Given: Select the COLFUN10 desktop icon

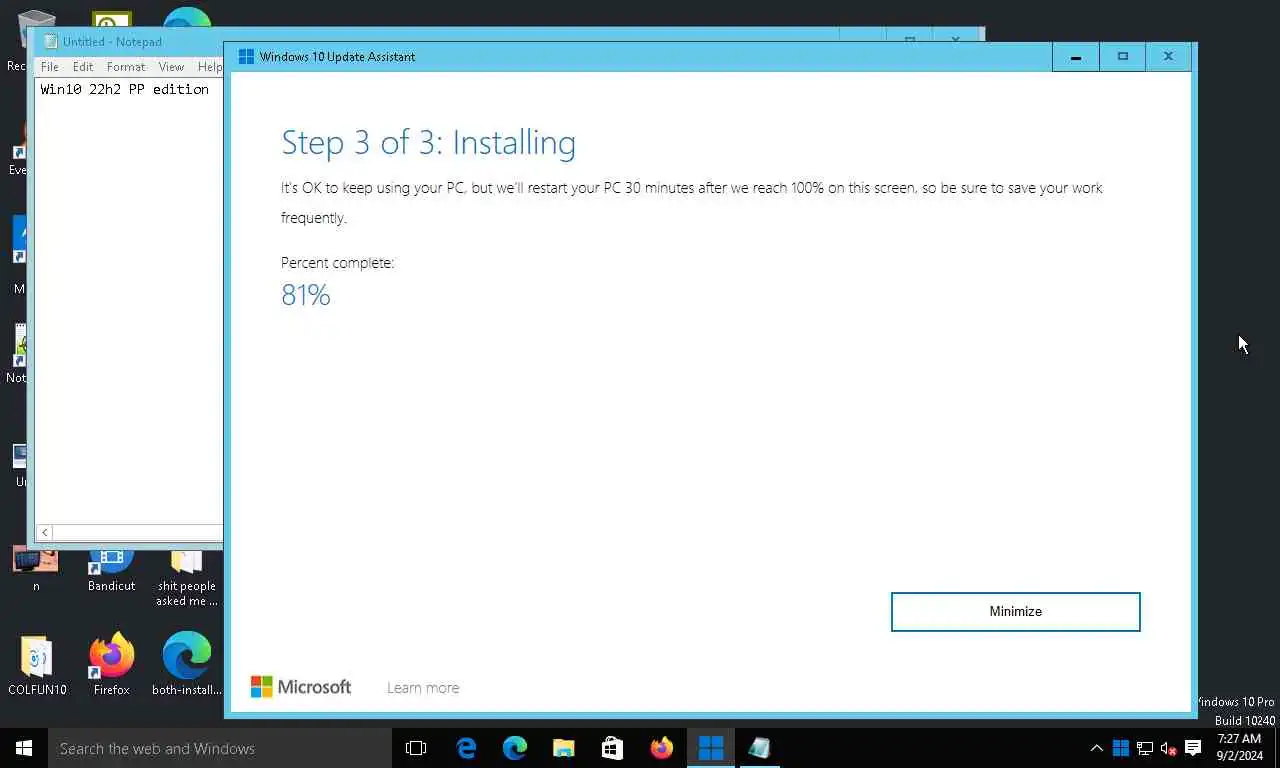Looking at the screenshot, I should click(x=37, y=664).
